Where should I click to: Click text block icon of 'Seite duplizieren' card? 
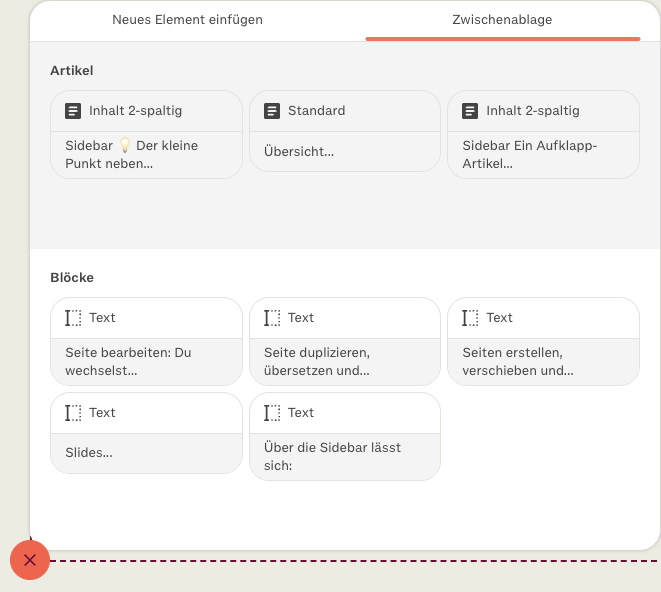[272, 318]
